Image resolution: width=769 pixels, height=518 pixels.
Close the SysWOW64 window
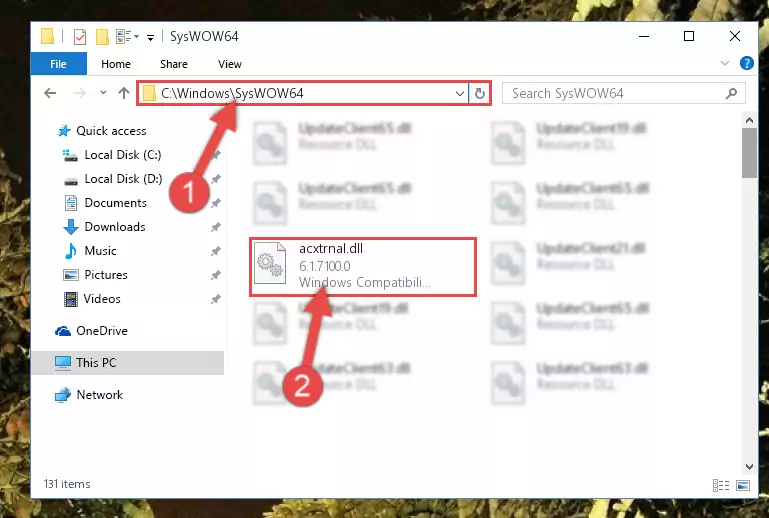click(x=734, y=36)
